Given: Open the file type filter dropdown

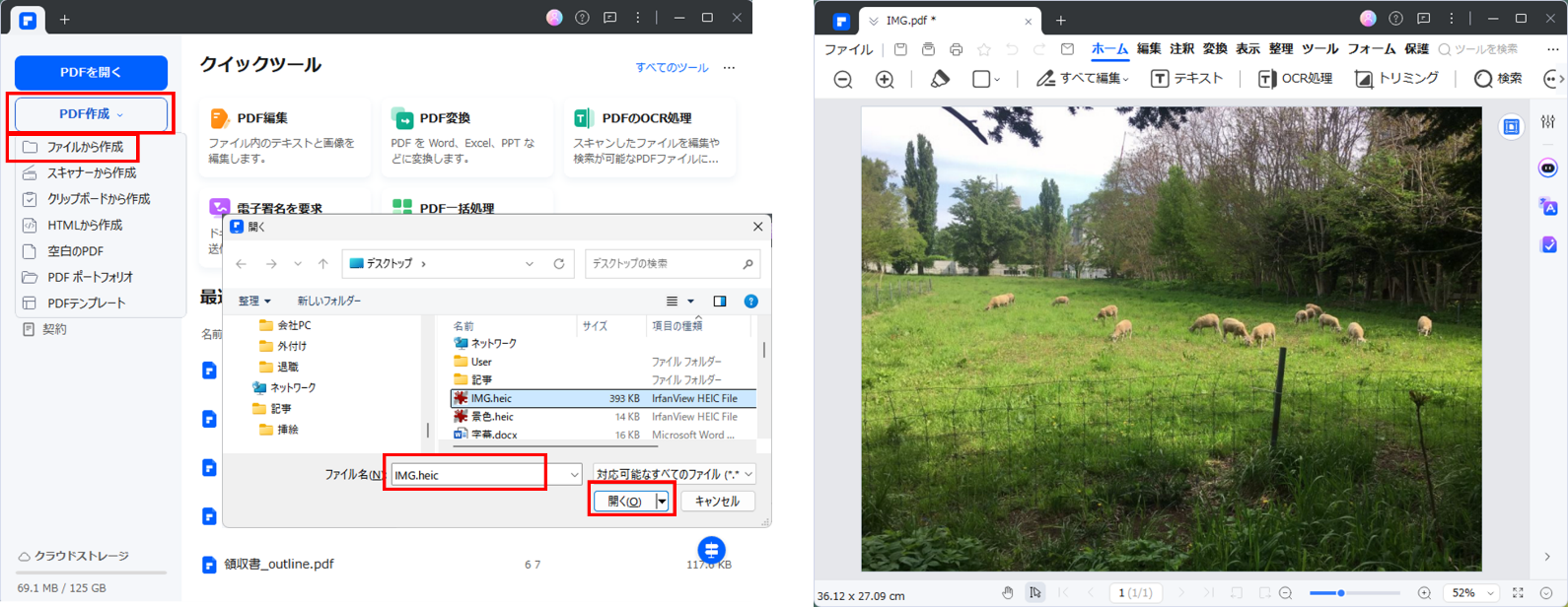Looking at the screenshot, I should tap(674, 475).
